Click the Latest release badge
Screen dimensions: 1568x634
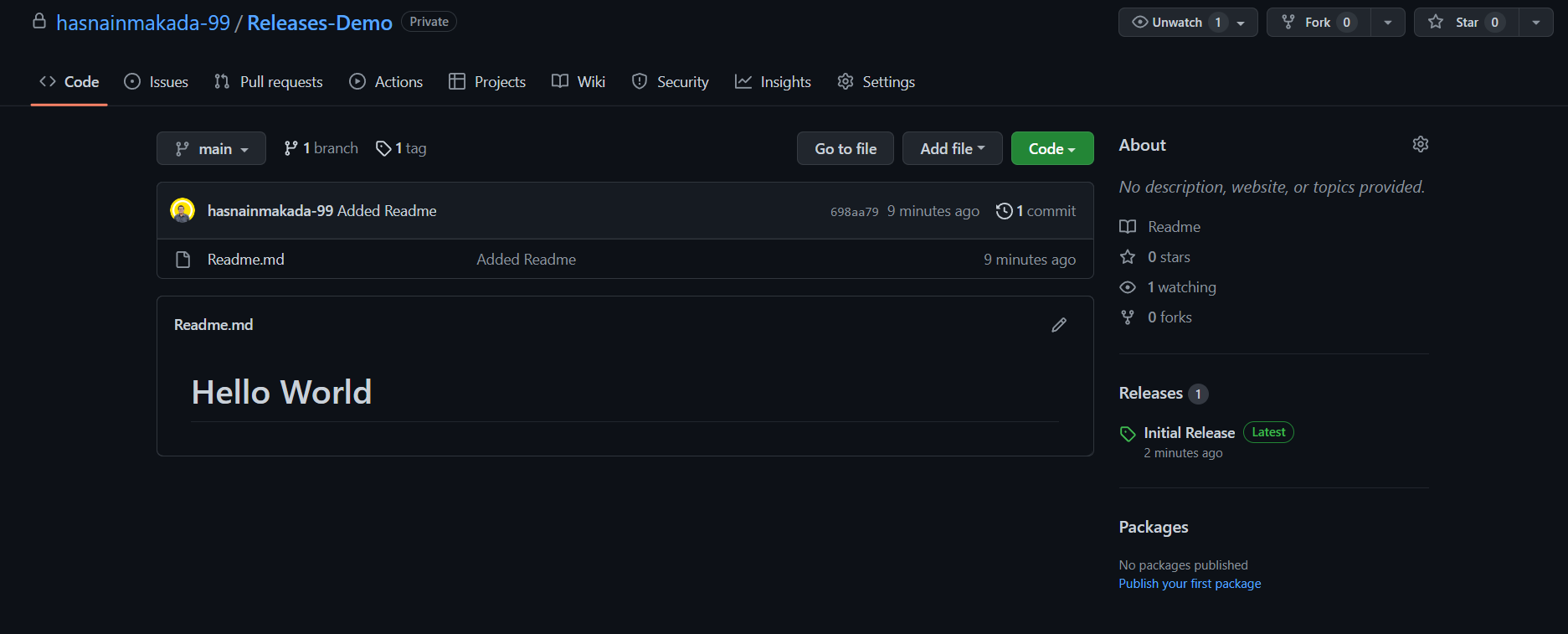1268,432
